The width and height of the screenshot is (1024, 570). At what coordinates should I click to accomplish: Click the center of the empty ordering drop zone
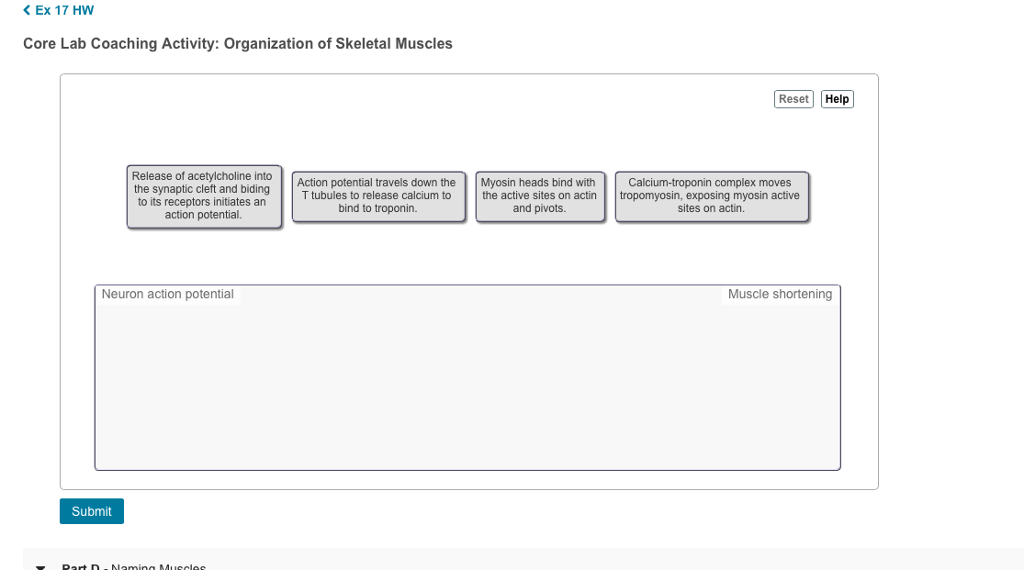467,385
